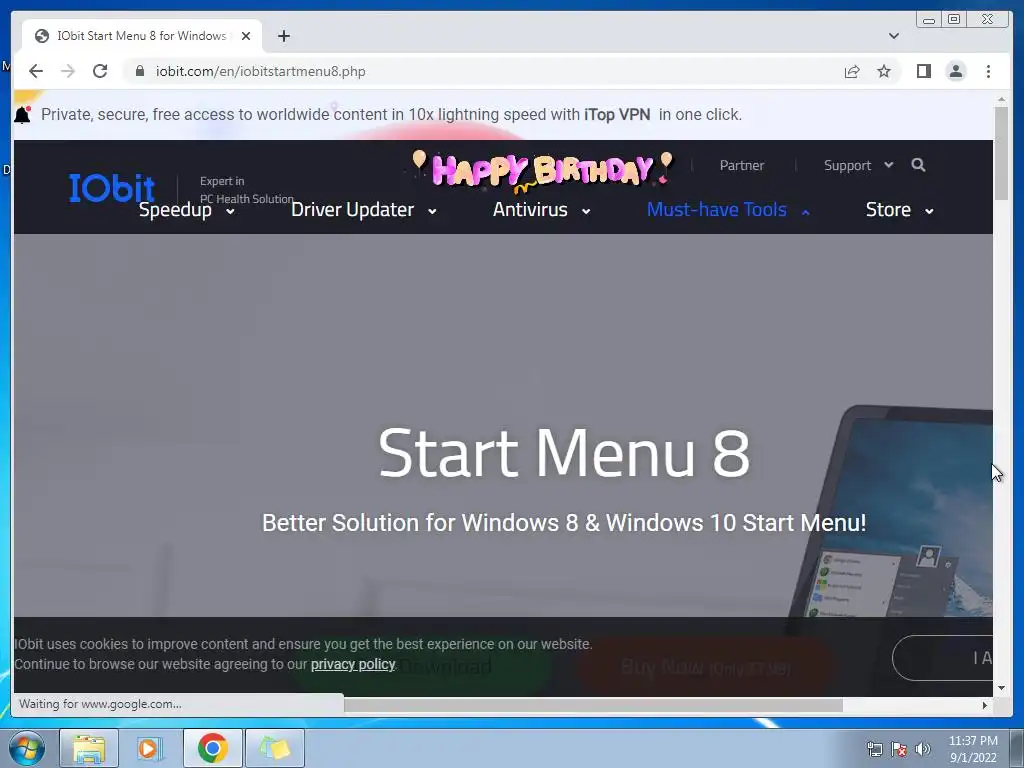This screenshot has width=1024, height=768.
Task: Expand the Driver Updater chevron
Action: click(432, 212)
